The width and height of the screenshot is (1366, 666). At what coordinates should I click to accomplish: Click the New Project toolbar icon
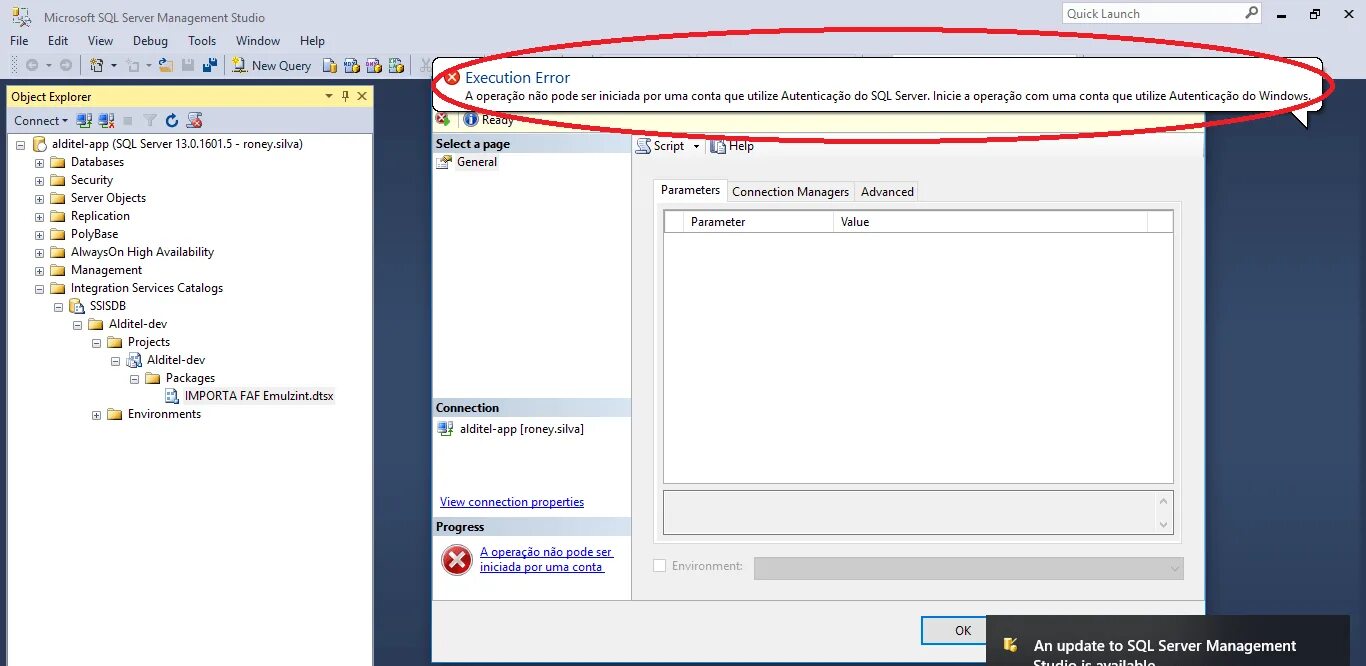96,65
